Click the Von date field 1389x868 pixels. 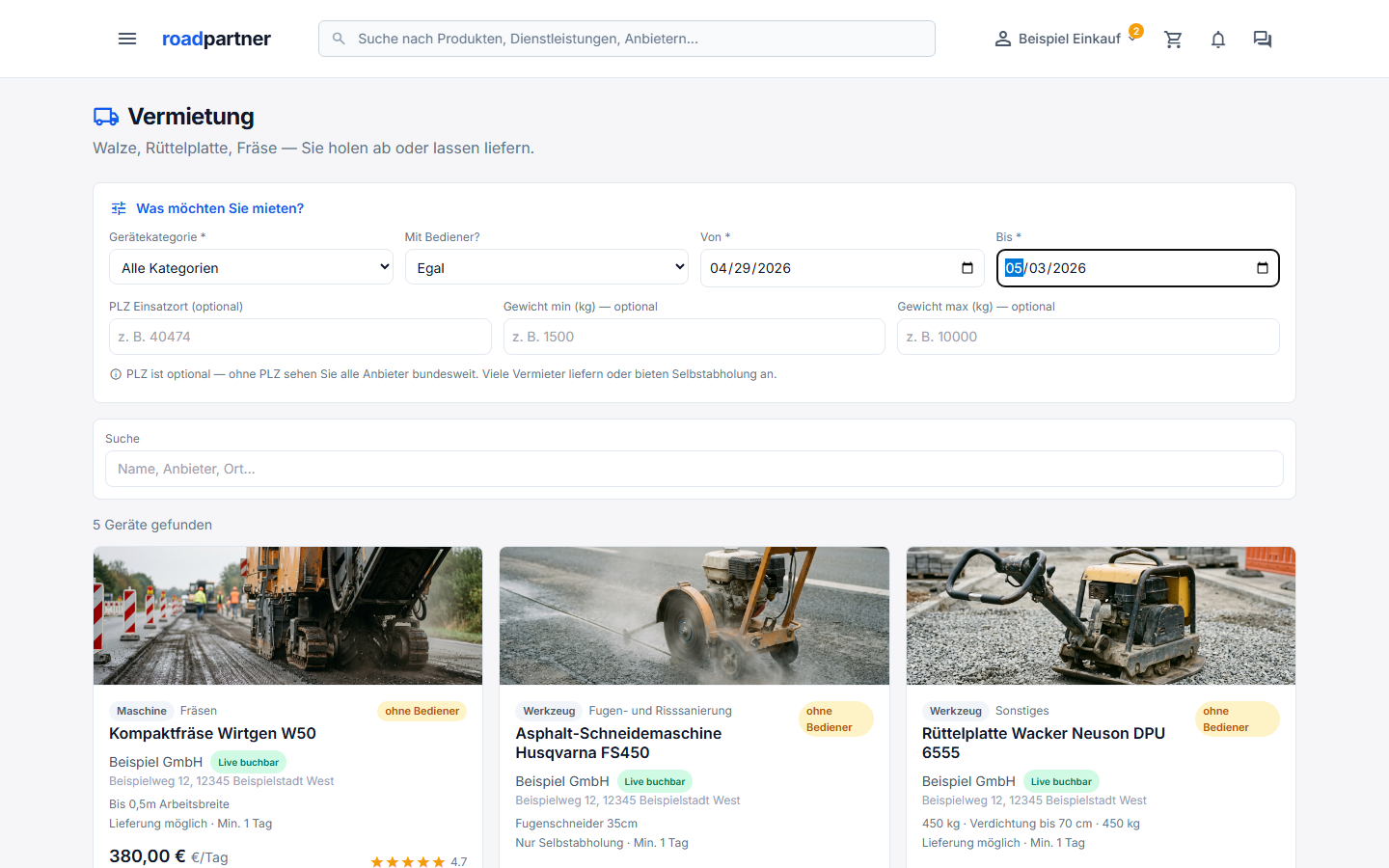coord(842,268)
